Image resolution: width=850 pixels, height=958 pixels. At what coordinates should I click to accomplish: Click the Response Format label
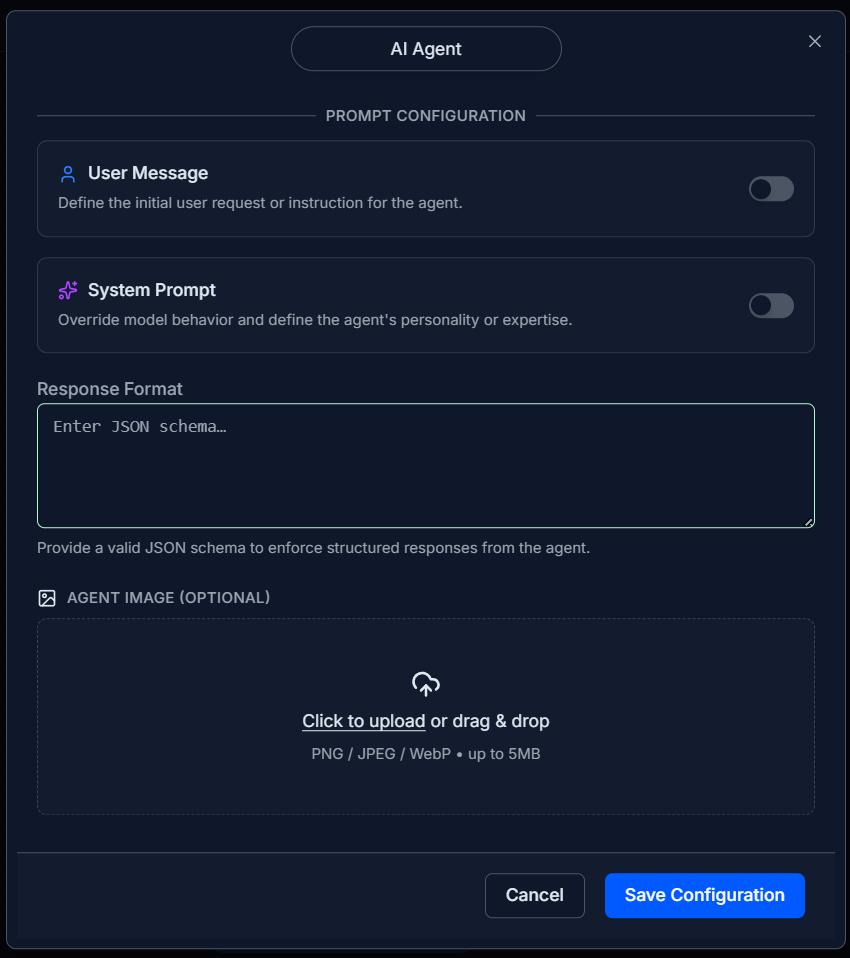pos(109,388)
